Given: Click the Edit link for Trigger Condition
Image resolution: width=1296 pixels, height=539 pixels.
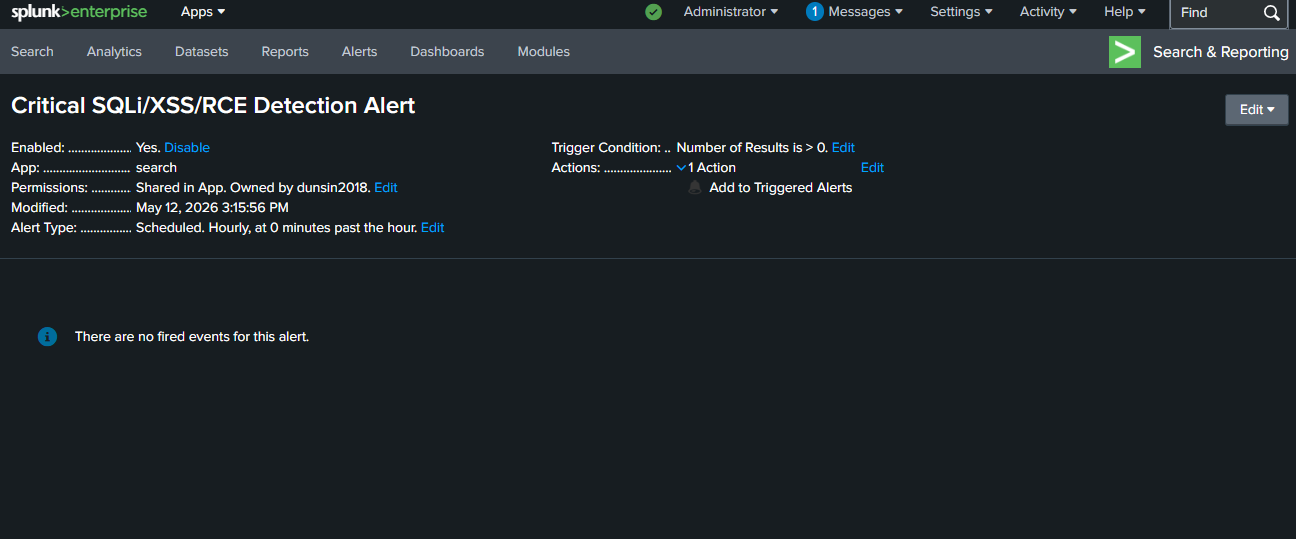Looking at the screenshot, I should [x=843, y=148].
